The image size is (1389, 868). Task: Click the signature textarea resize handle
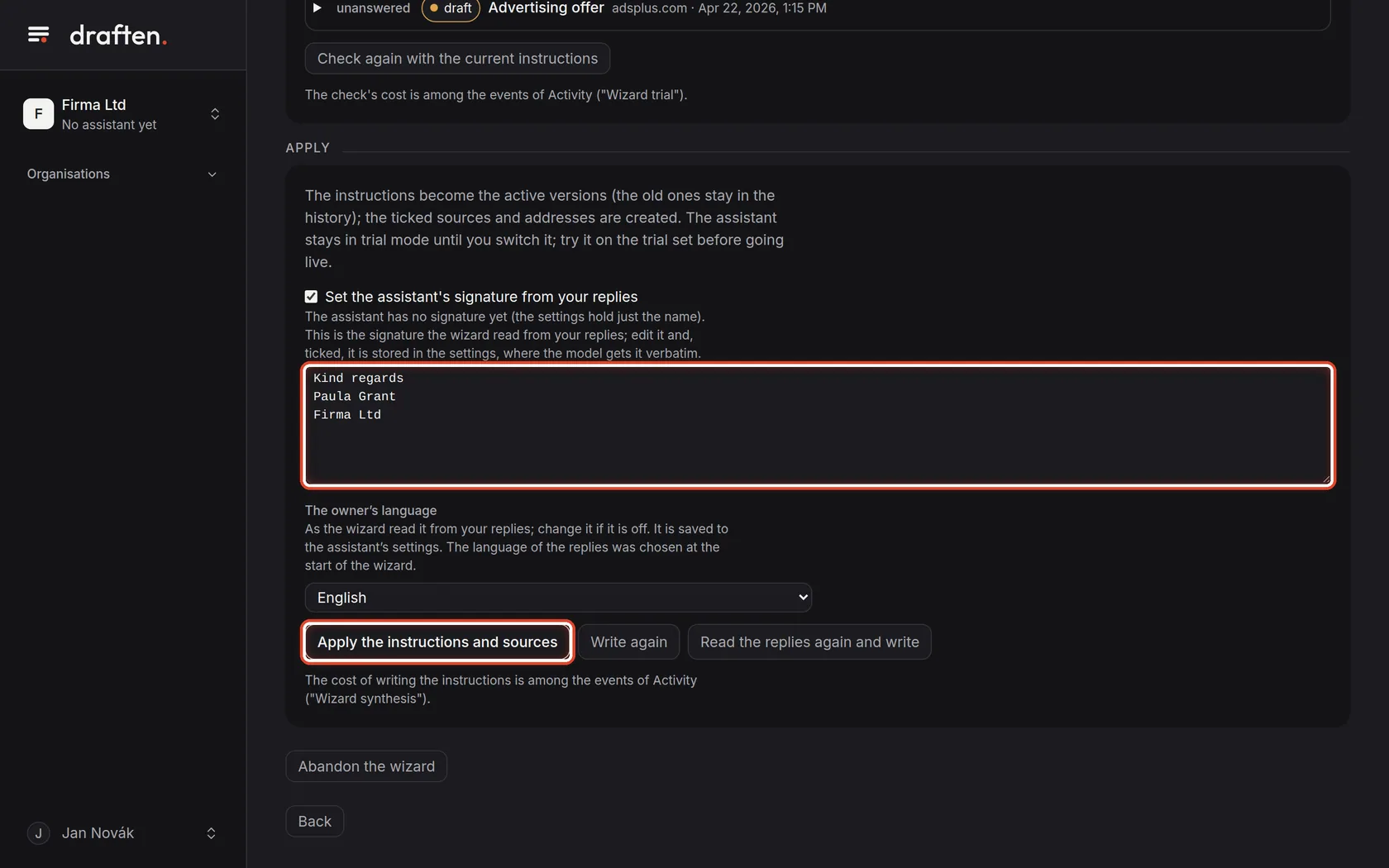click(x=1326, y=479)
